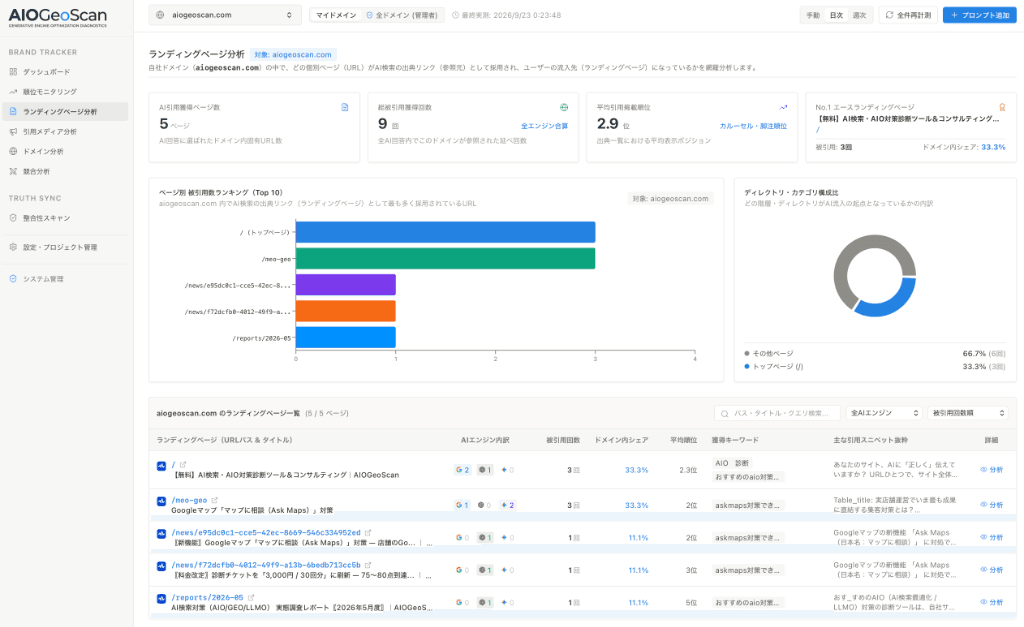Focus the パス・タイトル・クエリ検索 search field
The height and width of the screenshot is (627, 1024).
point(776,413)
